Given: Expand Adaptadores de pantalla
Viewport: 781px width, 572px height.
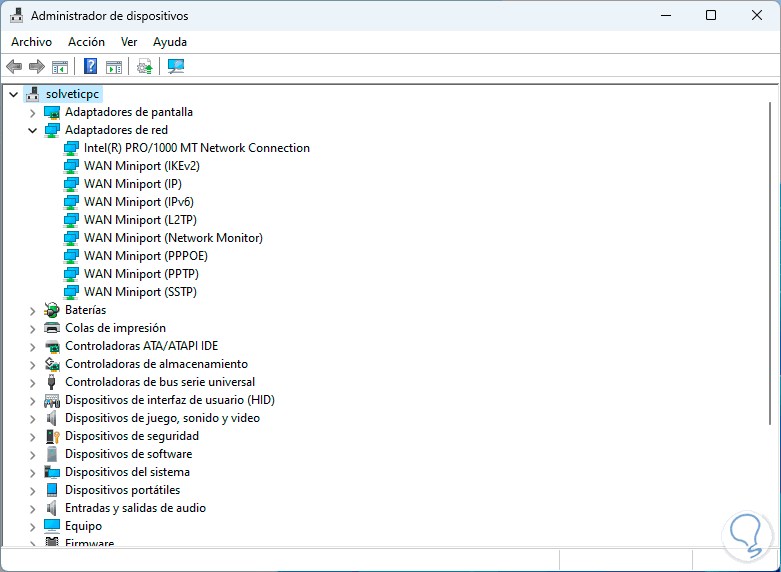Looking at the screenshot, I should (33, 113).
